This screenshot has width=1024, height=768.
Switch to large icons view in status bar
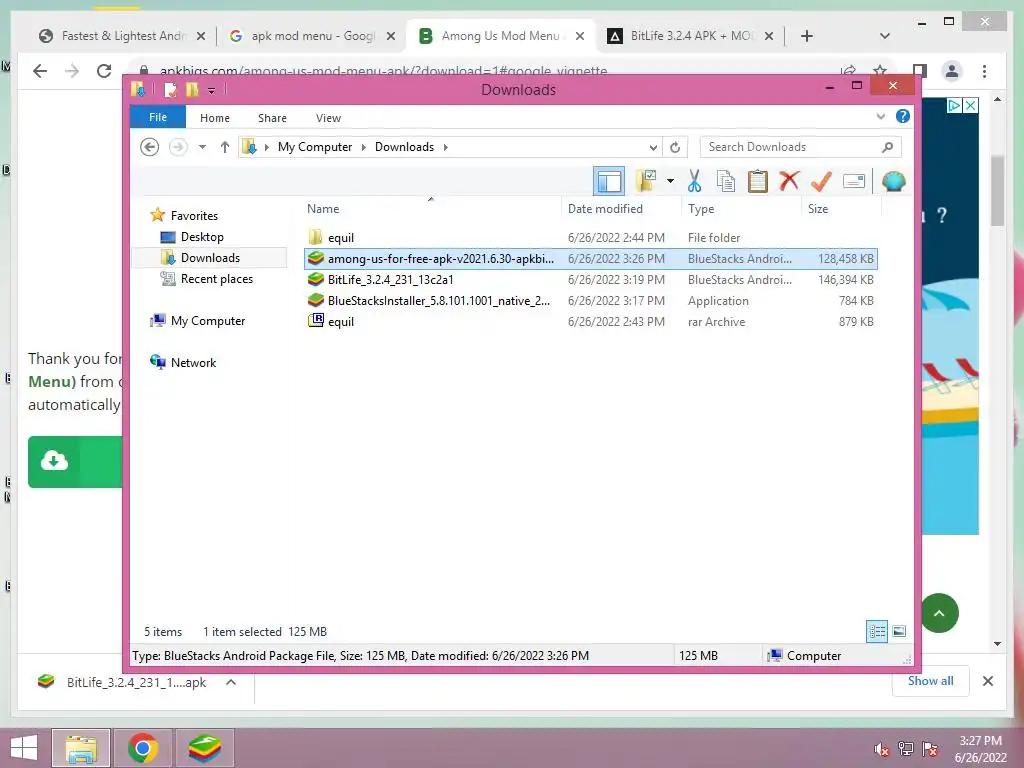[x=899, y=631]
